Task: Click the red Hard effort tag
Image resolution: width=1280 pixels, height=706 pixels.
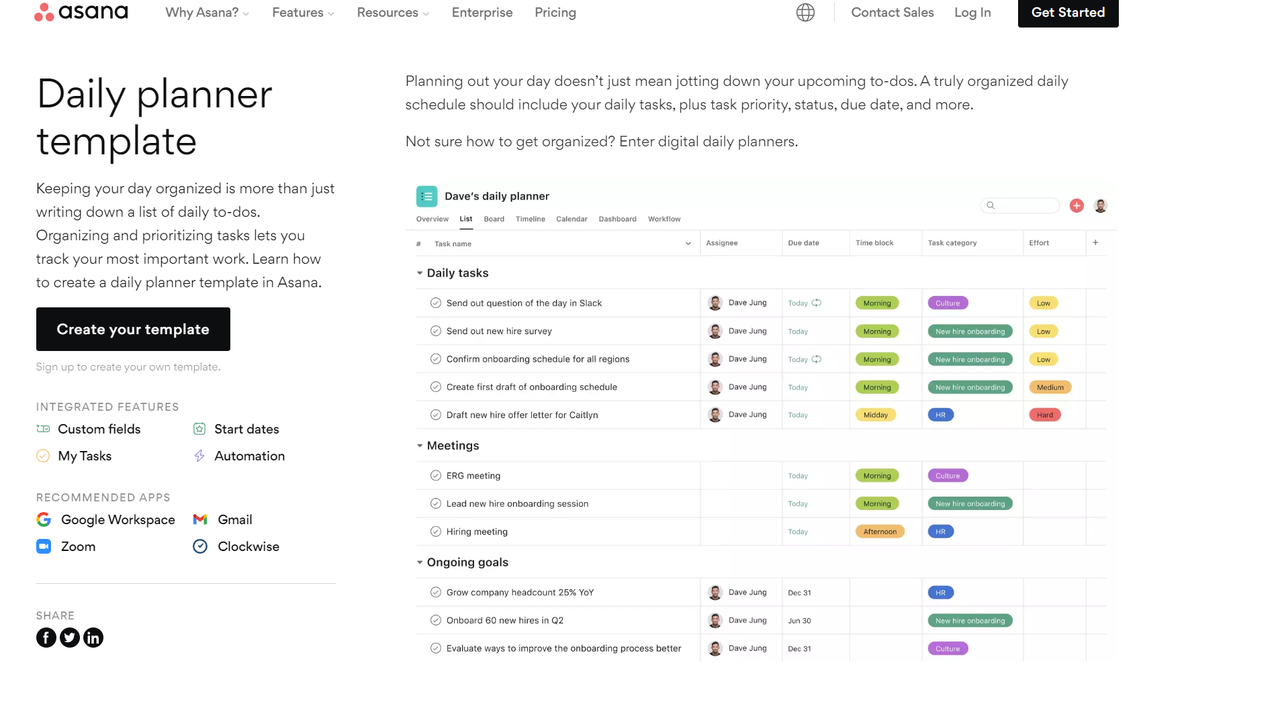Action: pyautogui.click(x=1044, y=415)
